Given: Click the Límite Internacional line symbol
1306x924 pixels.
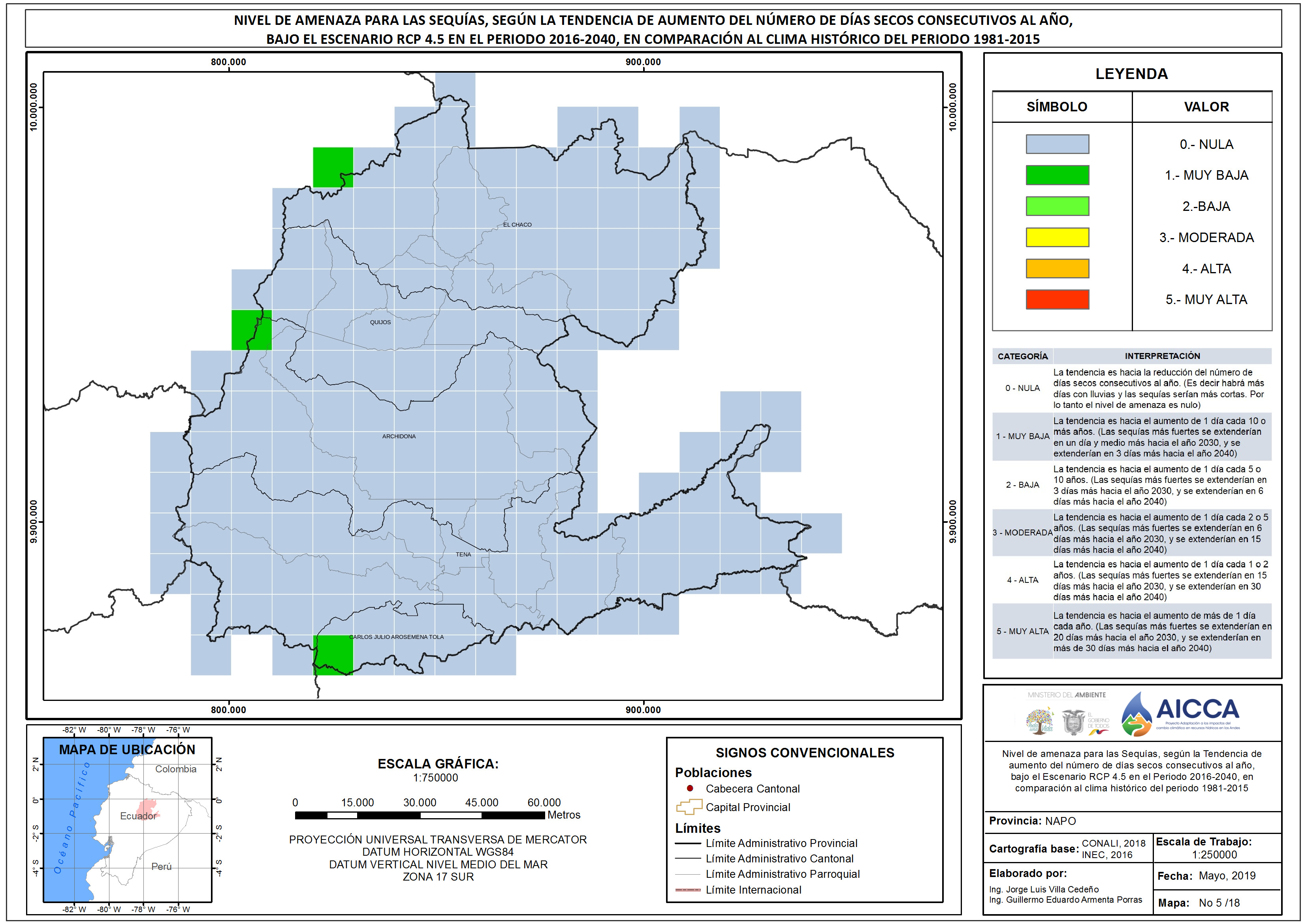Looking at the screenshot, I should pyautogui.click(x=688, y=890).
